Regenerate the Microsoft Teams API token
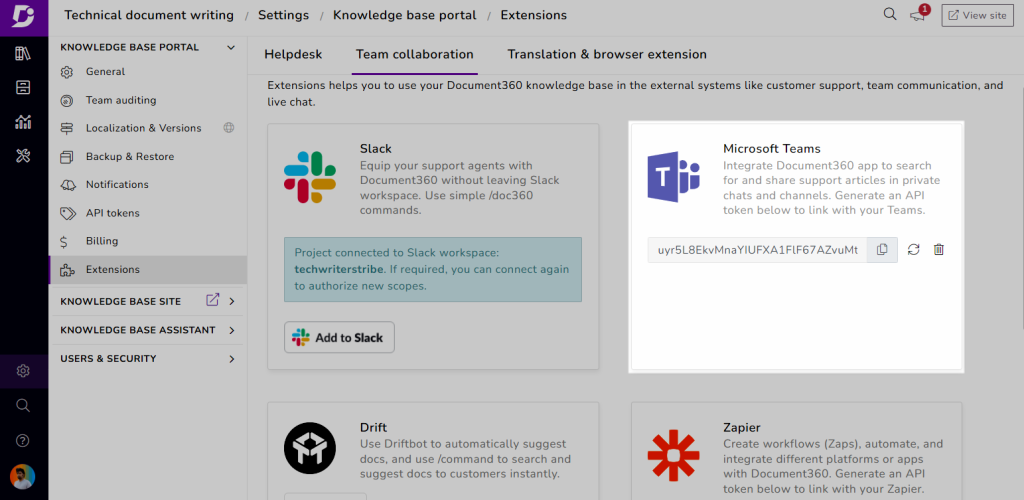 (914, 249)
